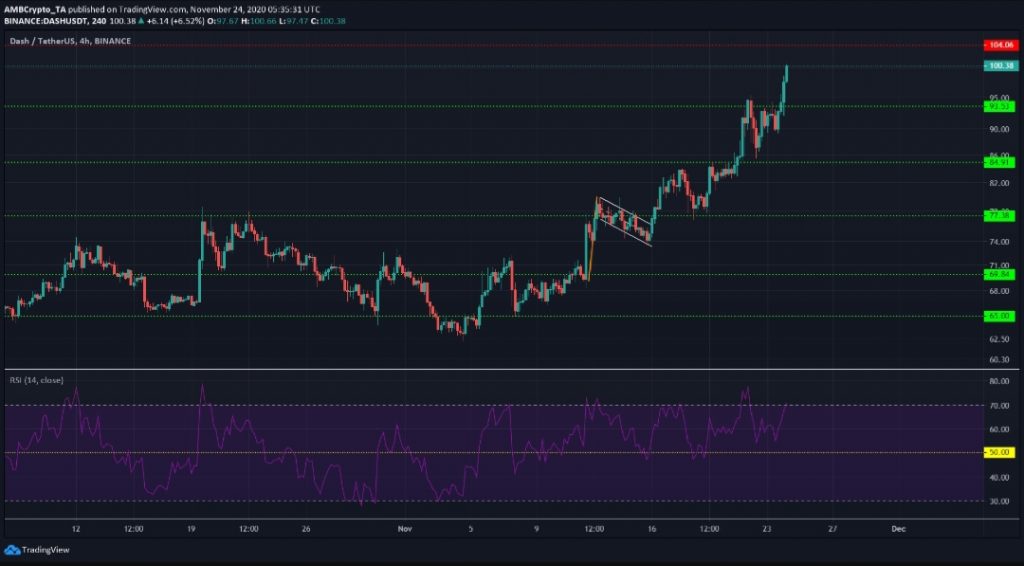The height and width of the screenshot is (566, 1024).
Task: Click the BINANCE:DASHUSDT symbol info line
Action: [x=175, y=21]
